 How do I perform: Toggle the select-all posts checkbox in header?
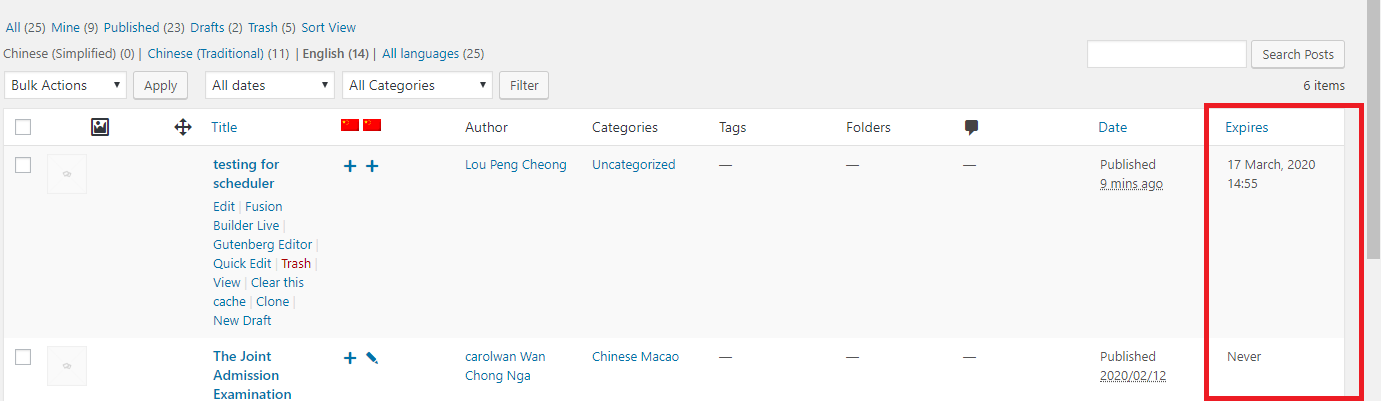23,127
